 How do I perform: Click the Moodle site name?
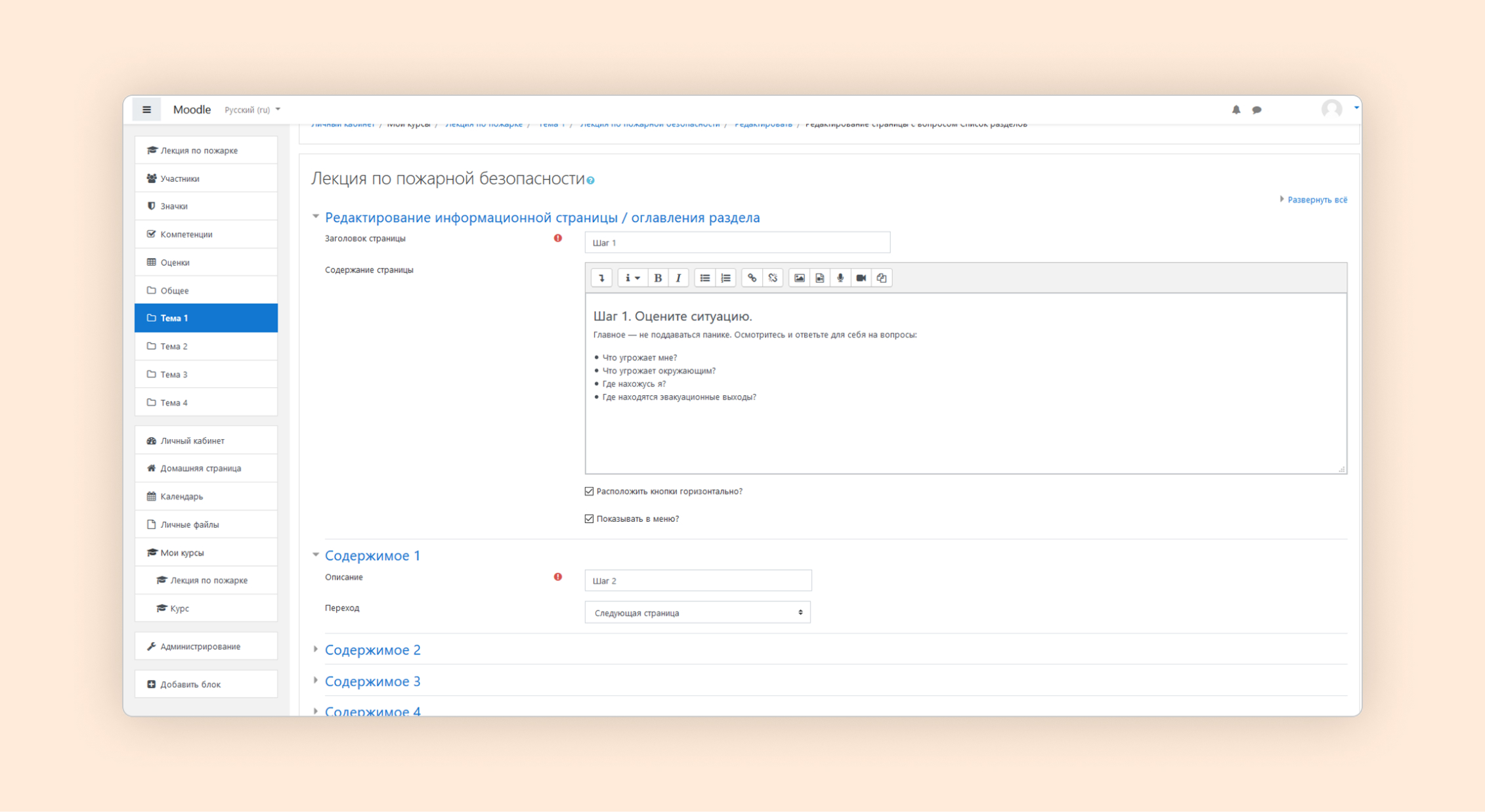[192, 110]
